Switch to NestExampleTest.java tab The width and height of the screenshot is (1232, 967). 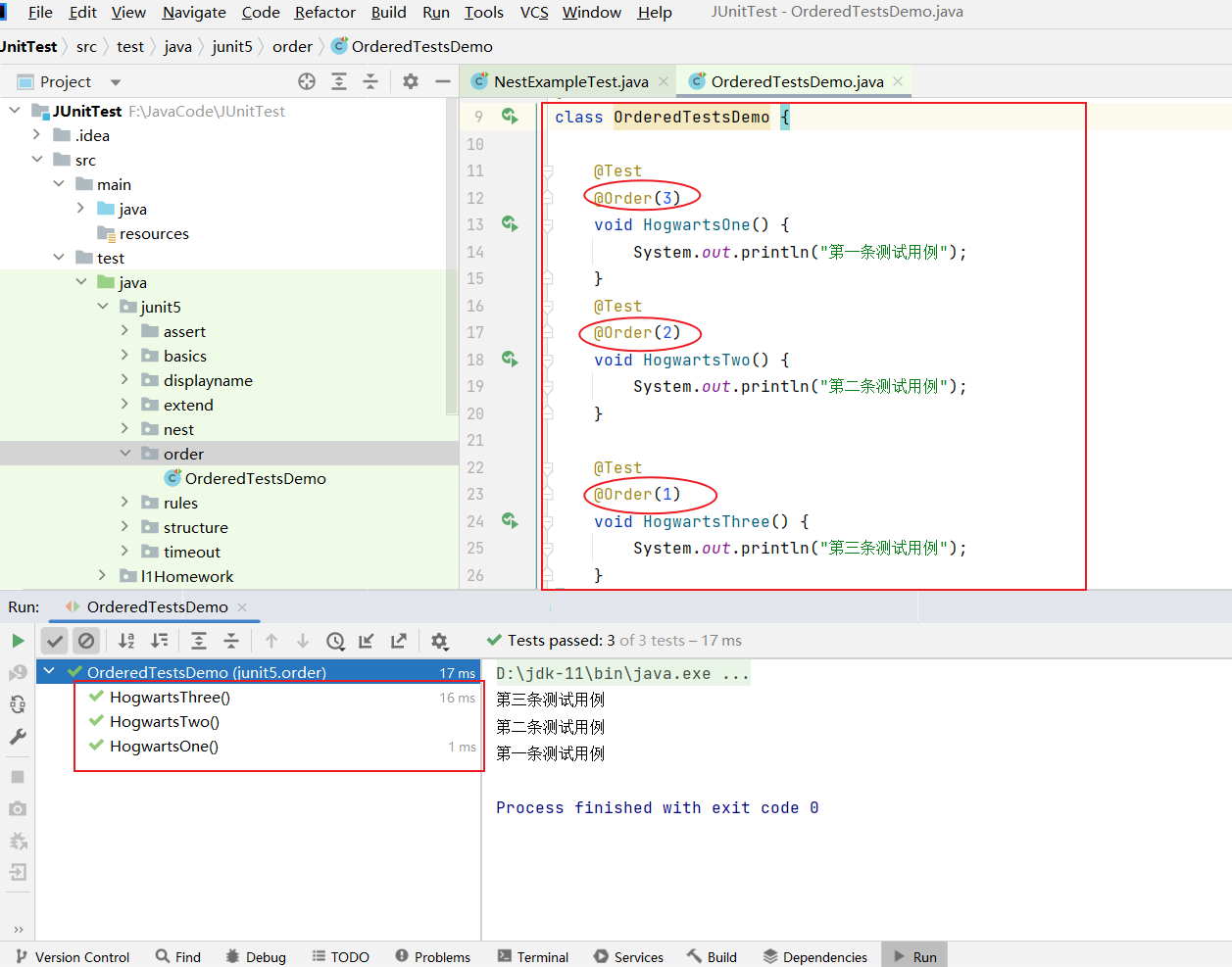point(570,81)
